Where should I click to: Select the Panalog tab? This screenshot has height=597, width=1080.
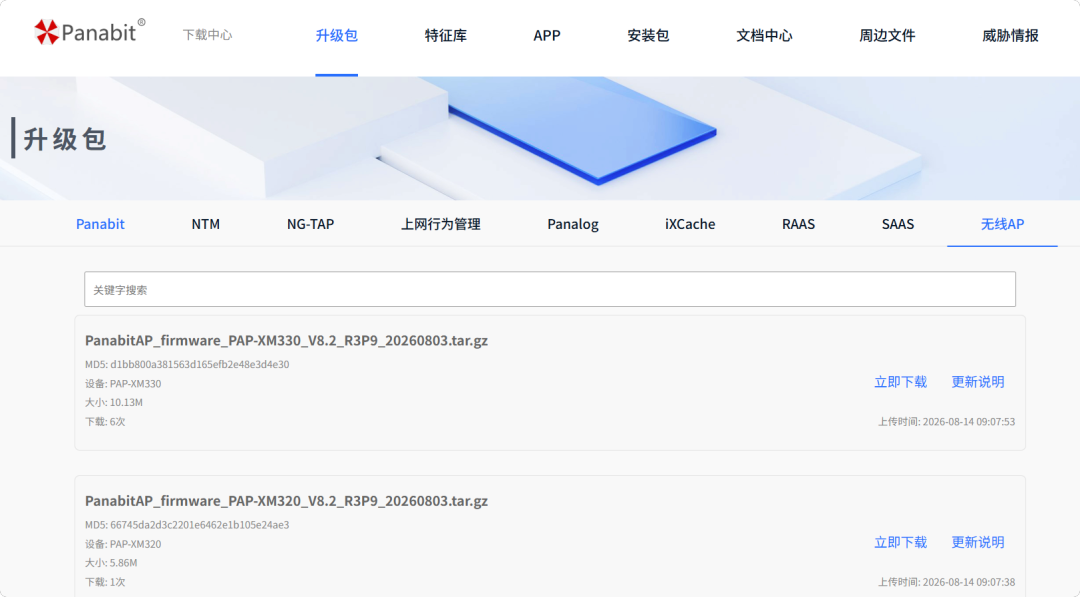point(572,224)
